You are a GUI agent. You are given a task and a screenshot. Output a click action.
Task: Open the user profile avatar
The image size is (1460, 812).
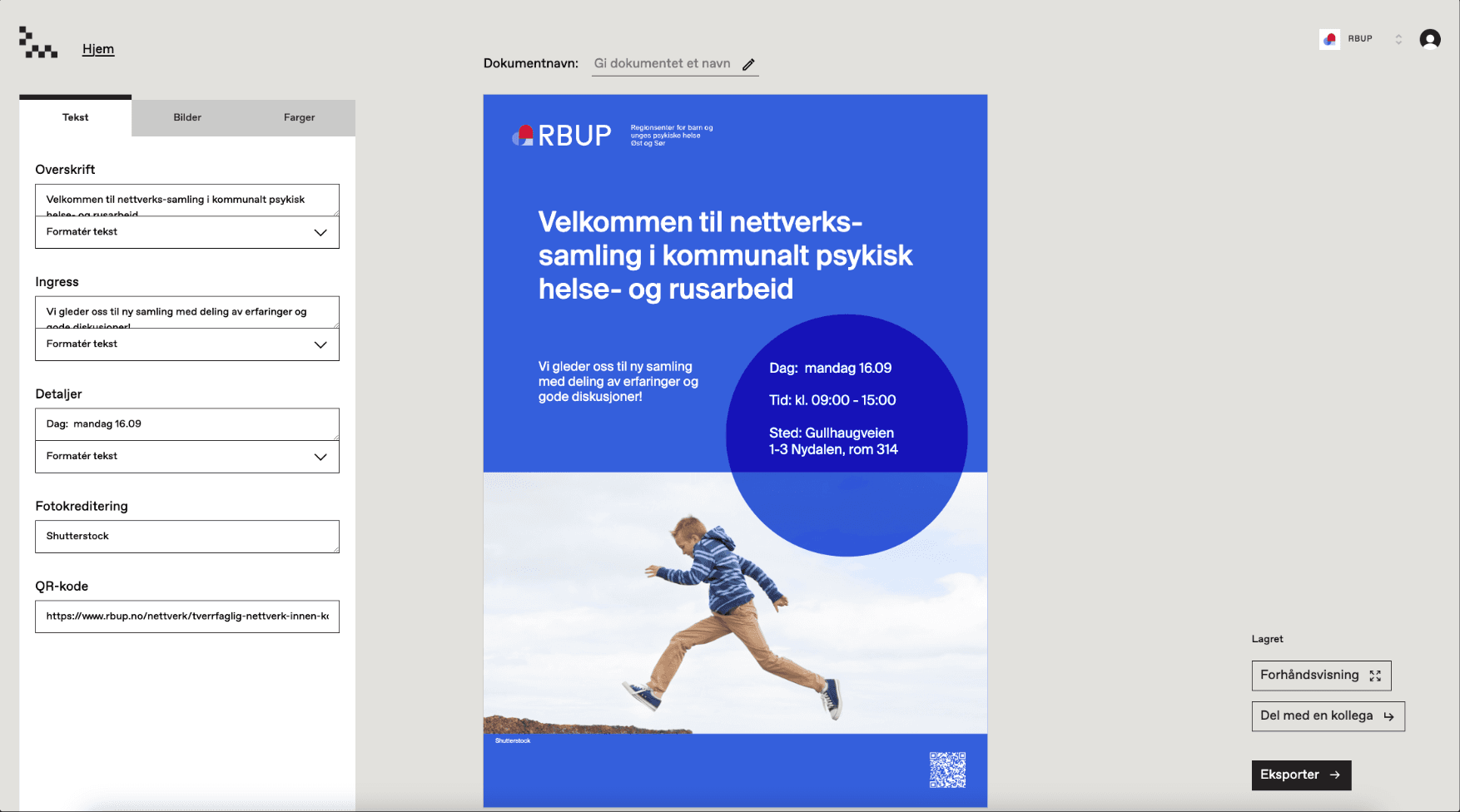(x=1429, y=39)
